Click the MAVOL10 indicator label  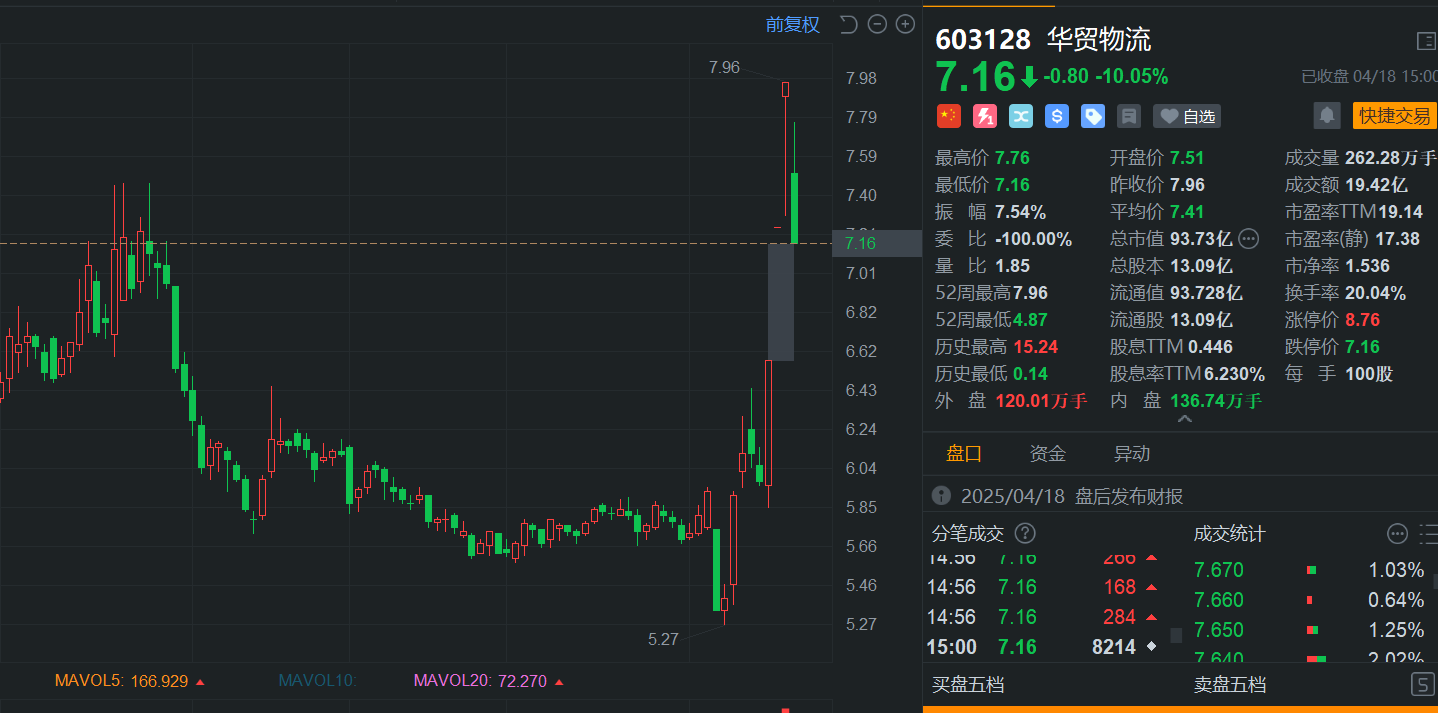317,681
